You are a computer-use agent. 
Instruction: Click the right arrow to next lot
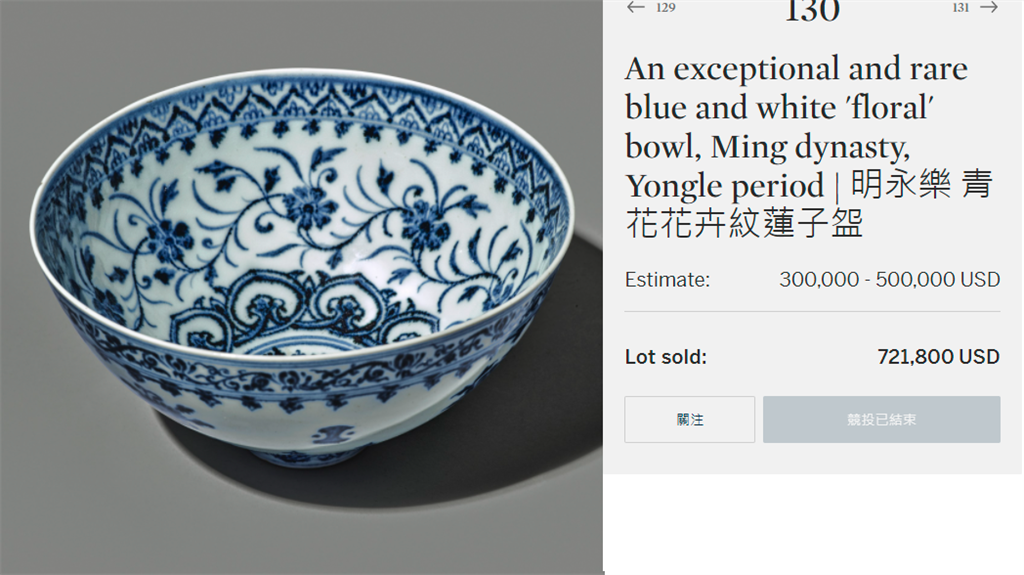pyautogui.click(x=989, y=7)
